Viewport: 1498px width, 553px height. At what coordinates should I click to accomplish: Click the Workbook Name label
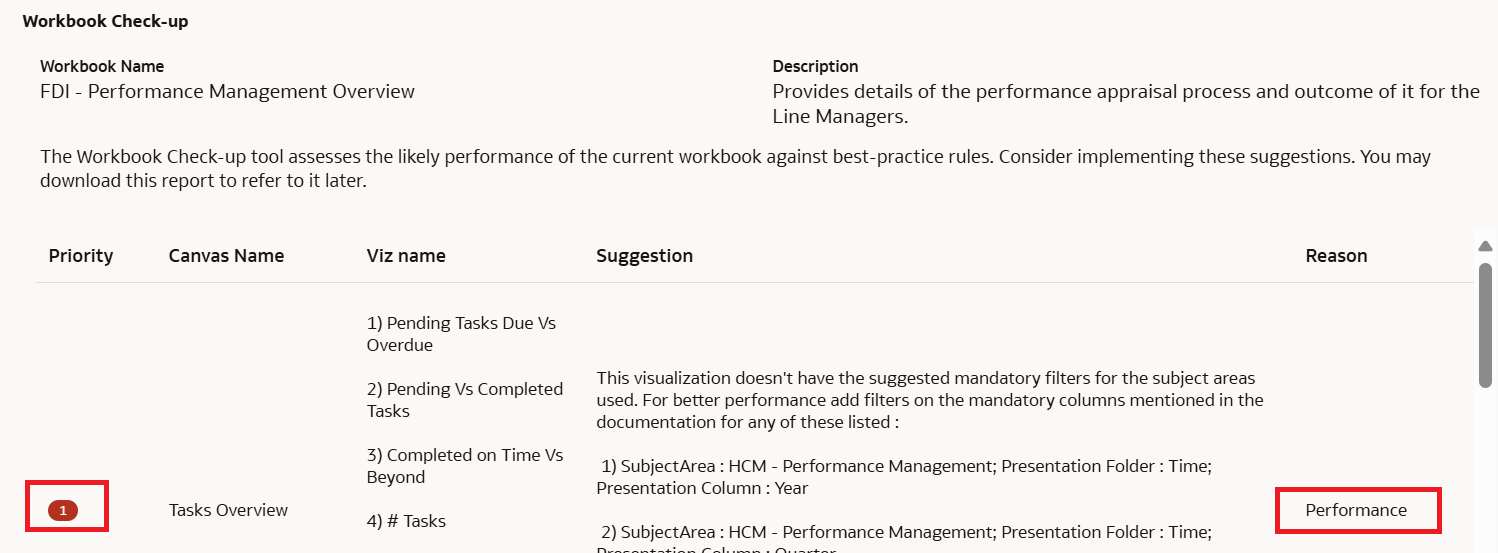coord(102,67)
